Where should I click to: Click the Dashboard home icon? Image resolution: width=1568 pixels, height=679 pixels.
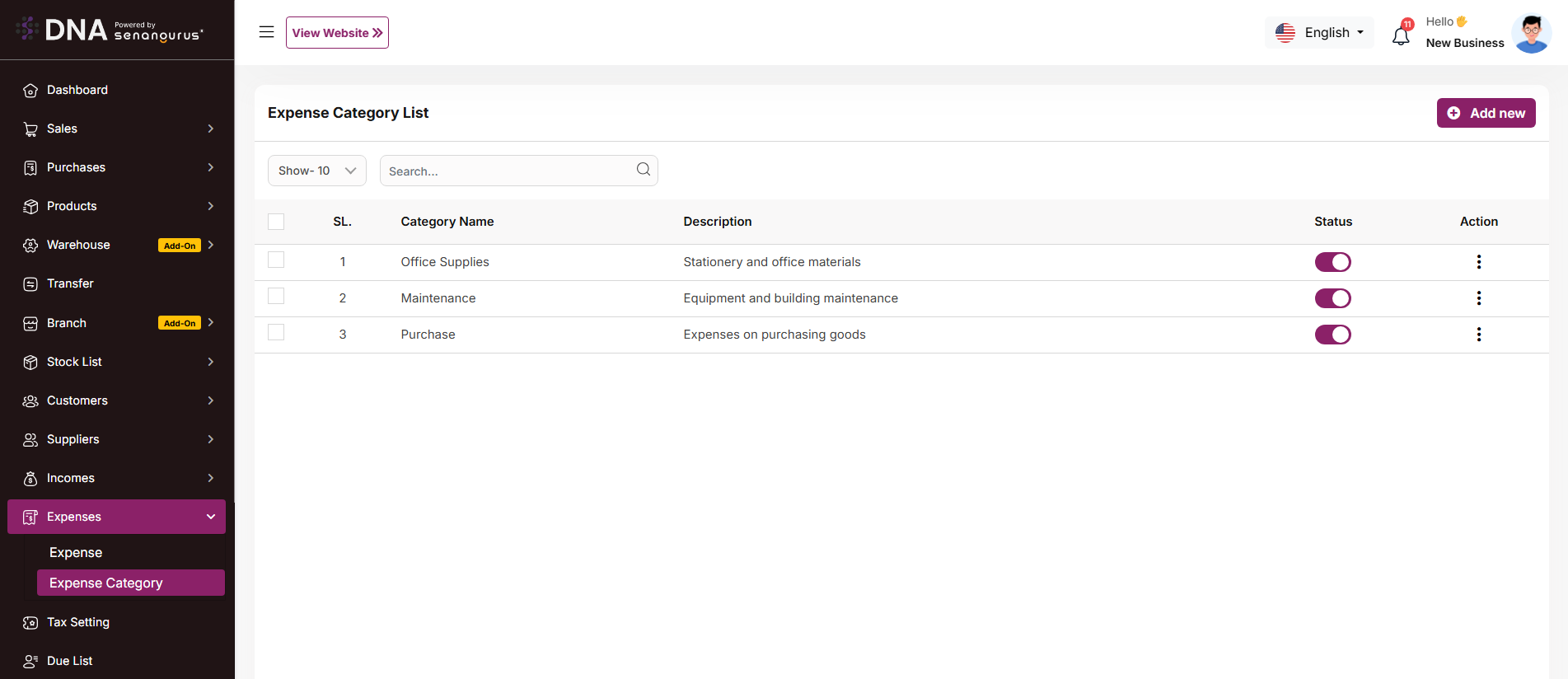[30, 91]
